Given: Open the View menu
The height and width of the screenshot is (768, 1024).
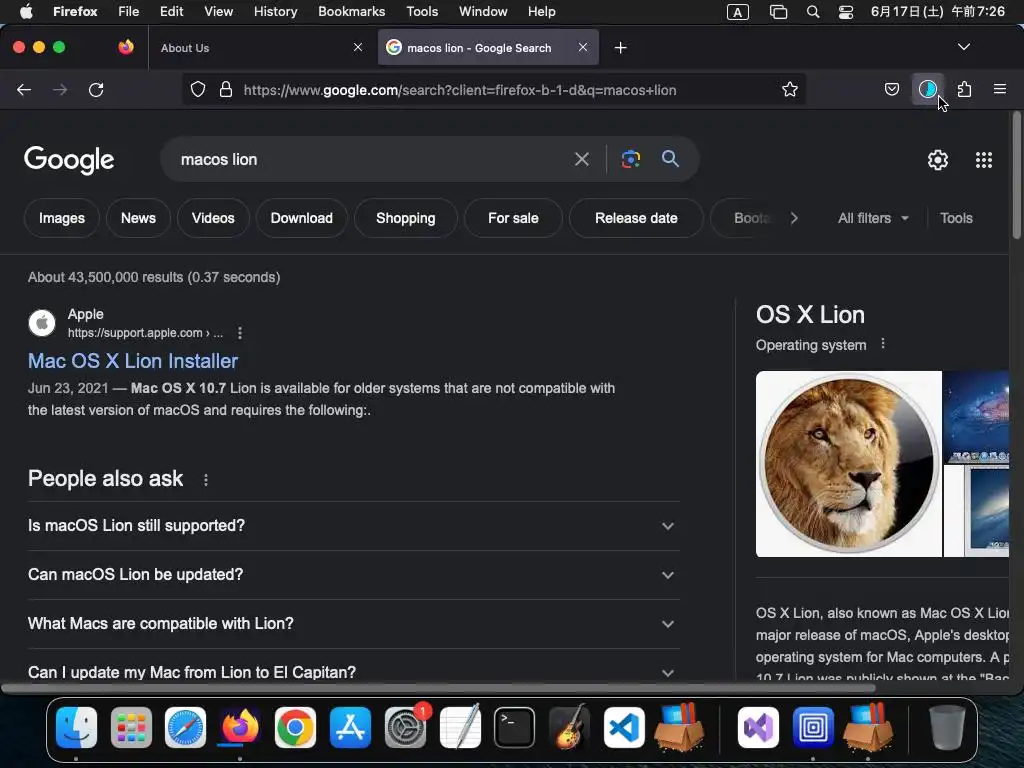Looking at the screenshot, I should pyautogui.click(x=218, y=12).
